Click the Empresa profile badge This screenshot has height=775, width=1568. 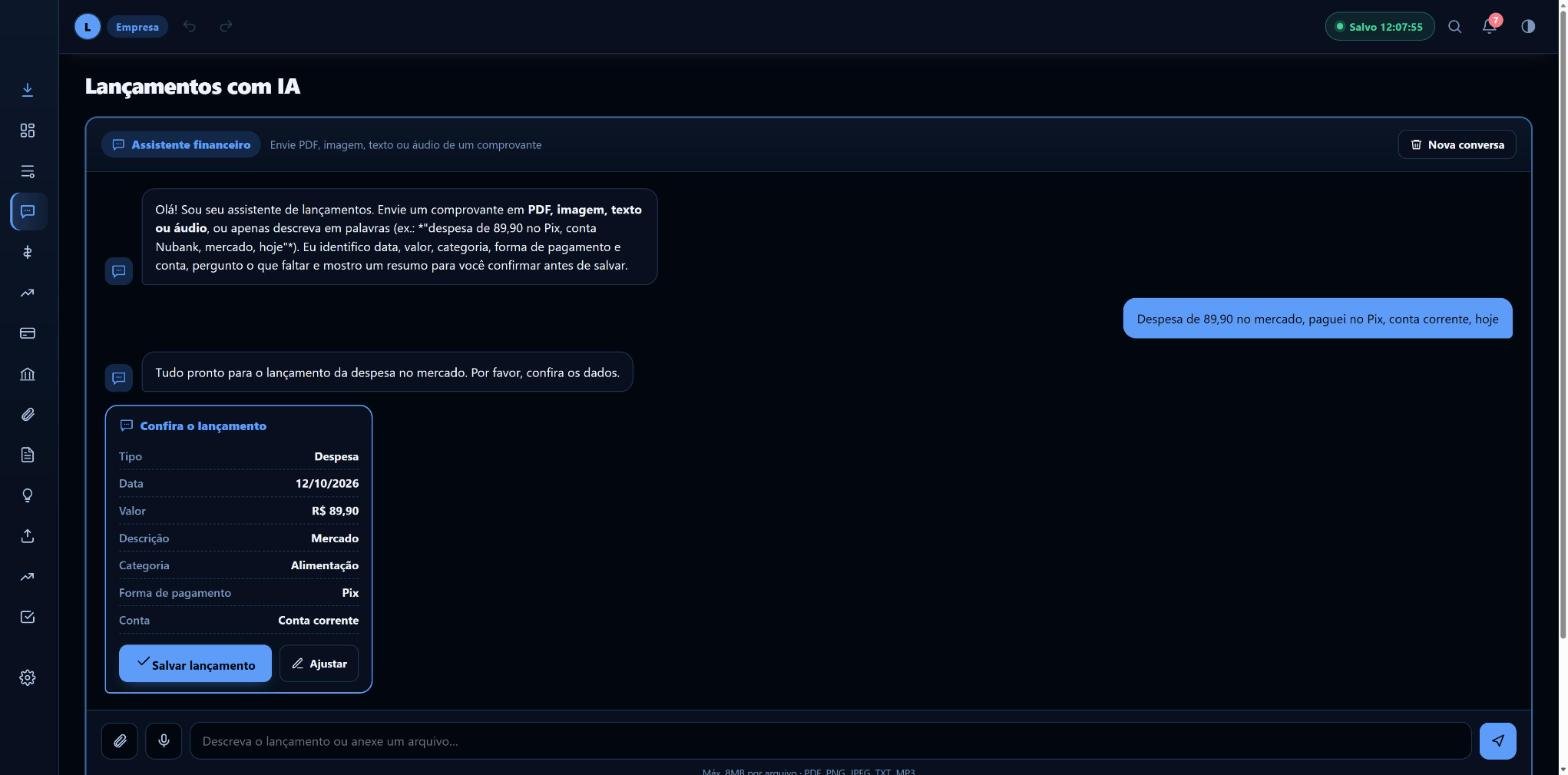(137, 27)
